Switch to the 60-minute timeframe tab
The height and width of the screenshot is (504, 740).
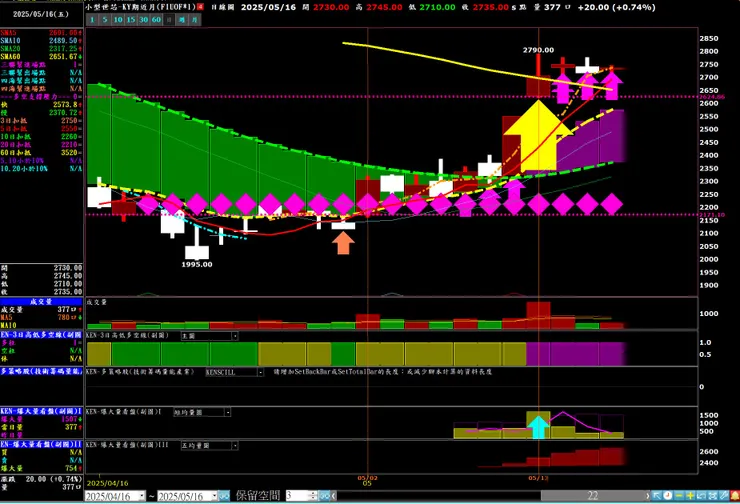pos(156,20)
